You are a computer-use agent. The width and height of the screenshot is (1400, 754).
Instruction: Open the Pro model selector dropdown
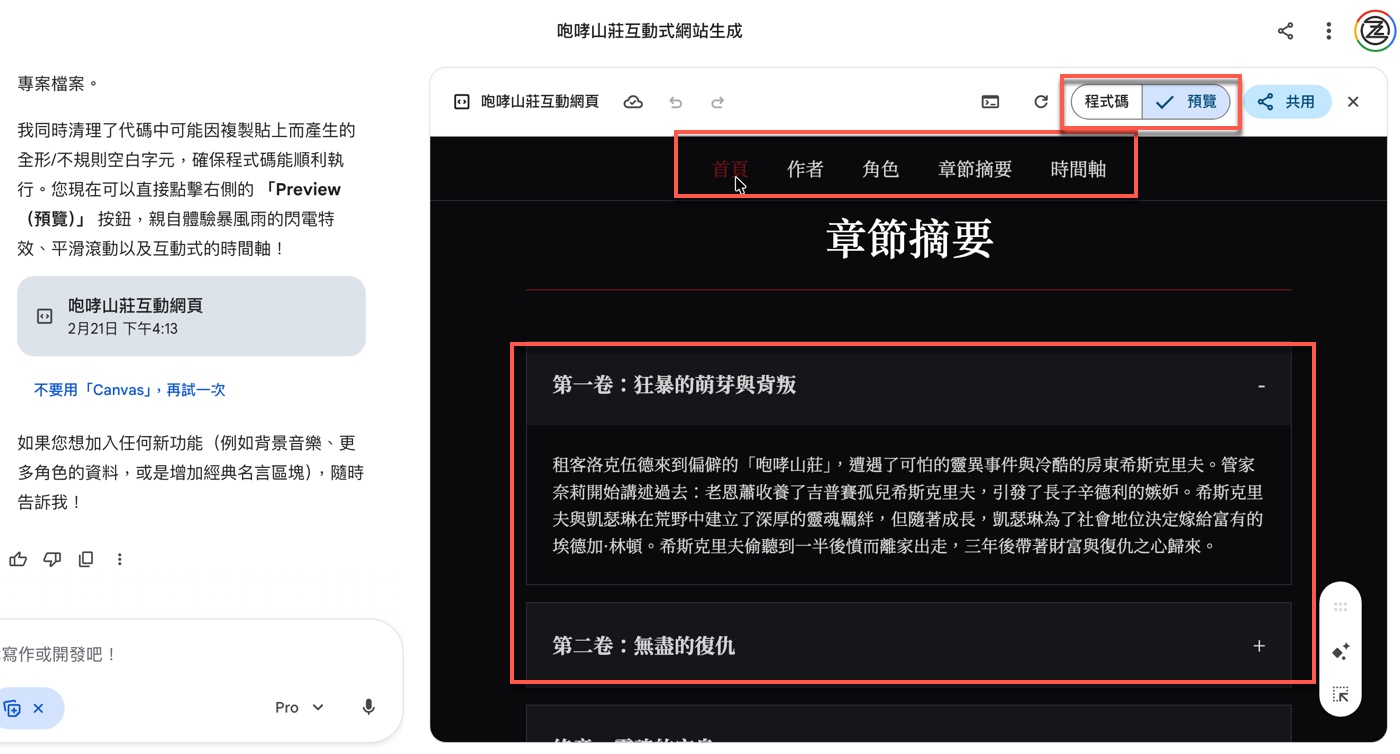click(299, 707)
